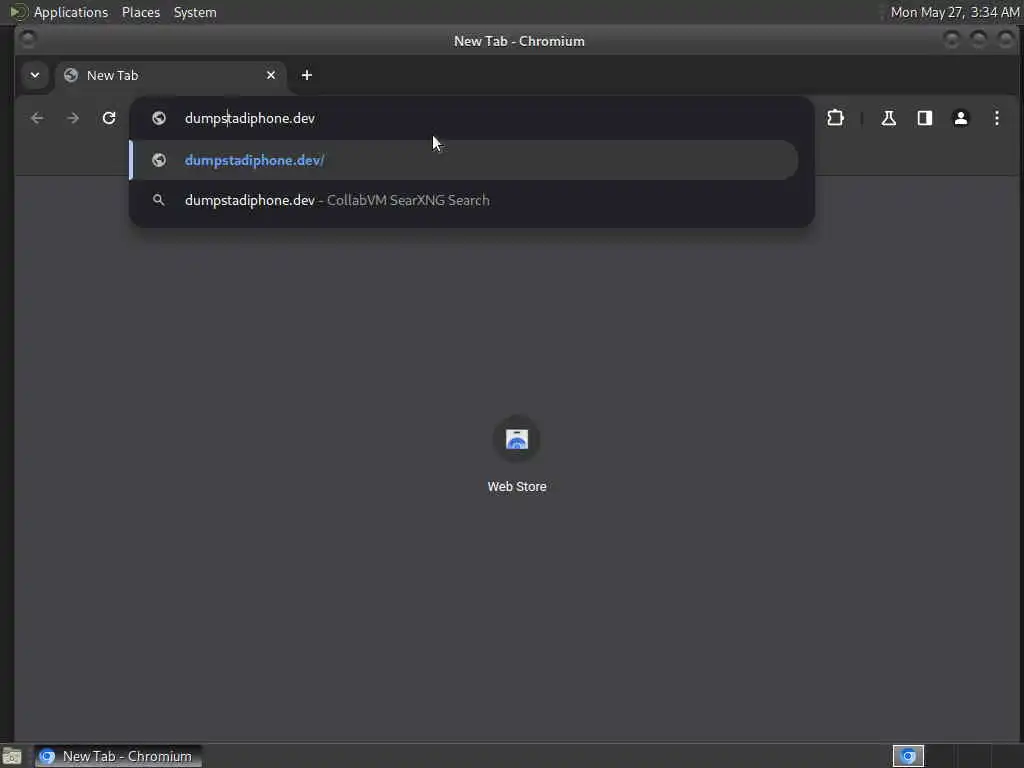1024x768 pixels.
Task: Open a new tab with plus button
Action: pos(306,75)
